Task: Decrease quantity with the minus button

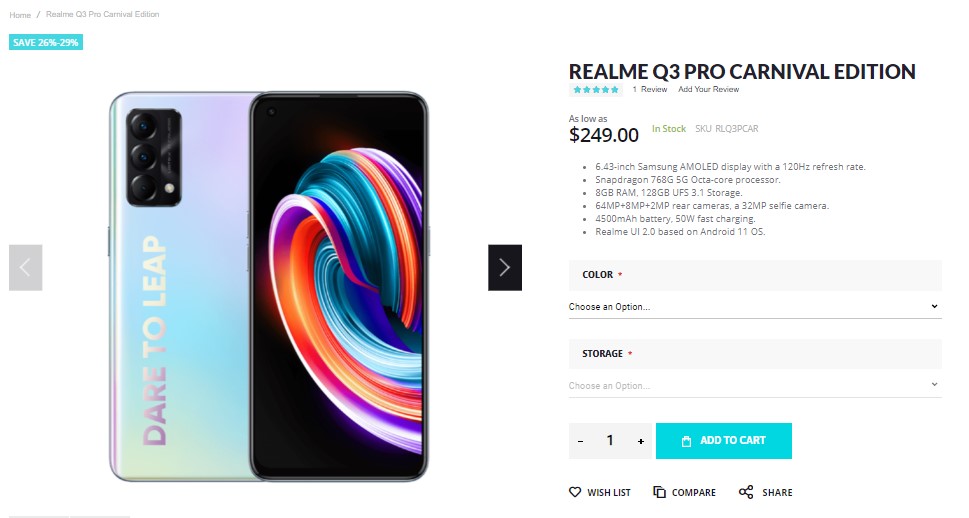Action: (x=581, y=441)
